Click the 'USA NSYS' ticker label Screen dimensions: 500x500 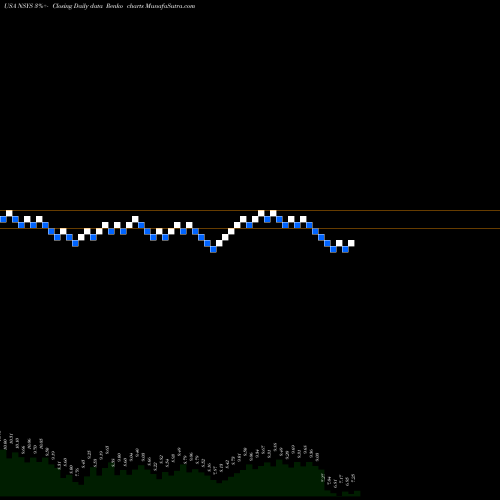[18, 6]
